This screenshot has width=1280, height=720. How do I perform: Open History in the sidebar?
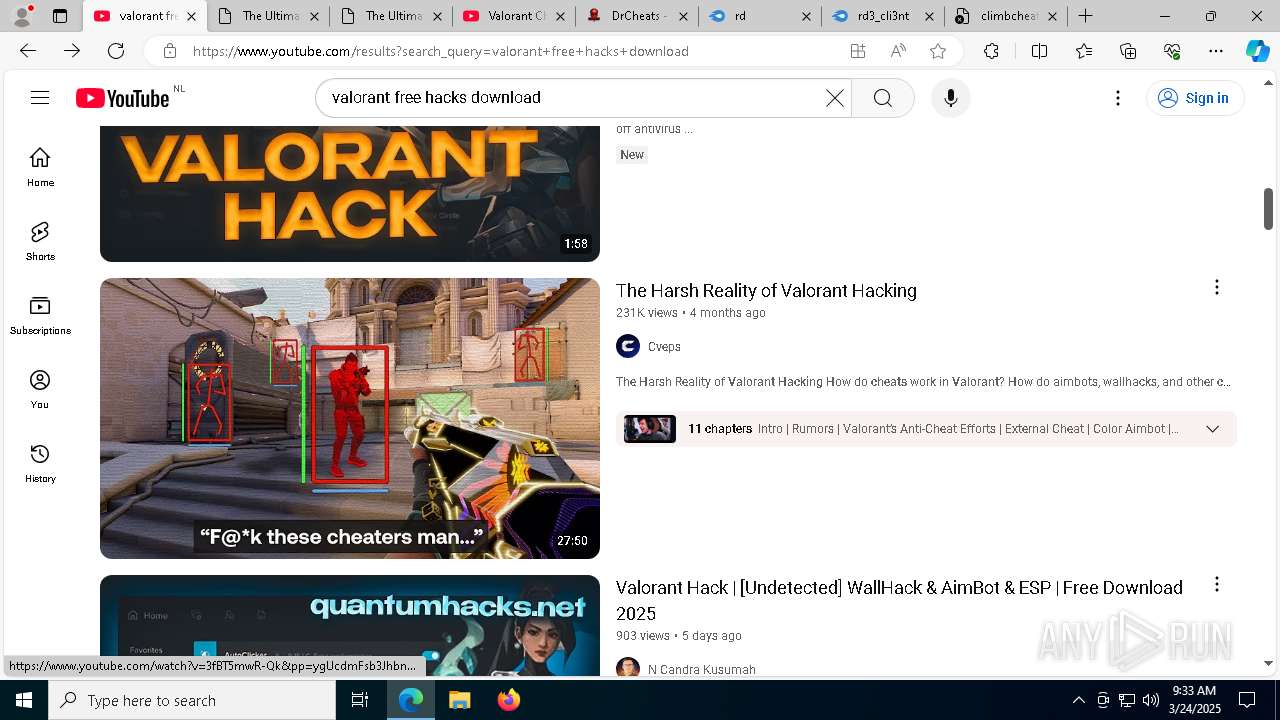(40, 463)
